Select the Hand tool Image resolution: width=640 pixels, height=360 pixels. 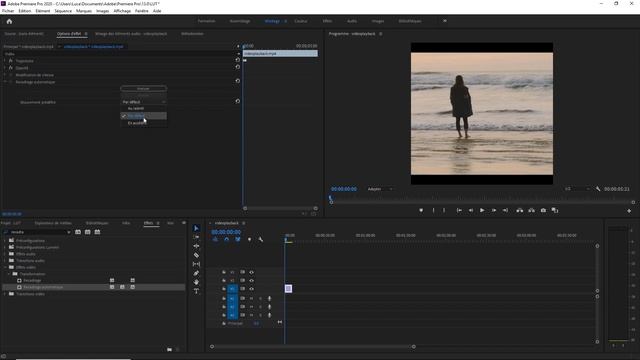coord(196,282)
